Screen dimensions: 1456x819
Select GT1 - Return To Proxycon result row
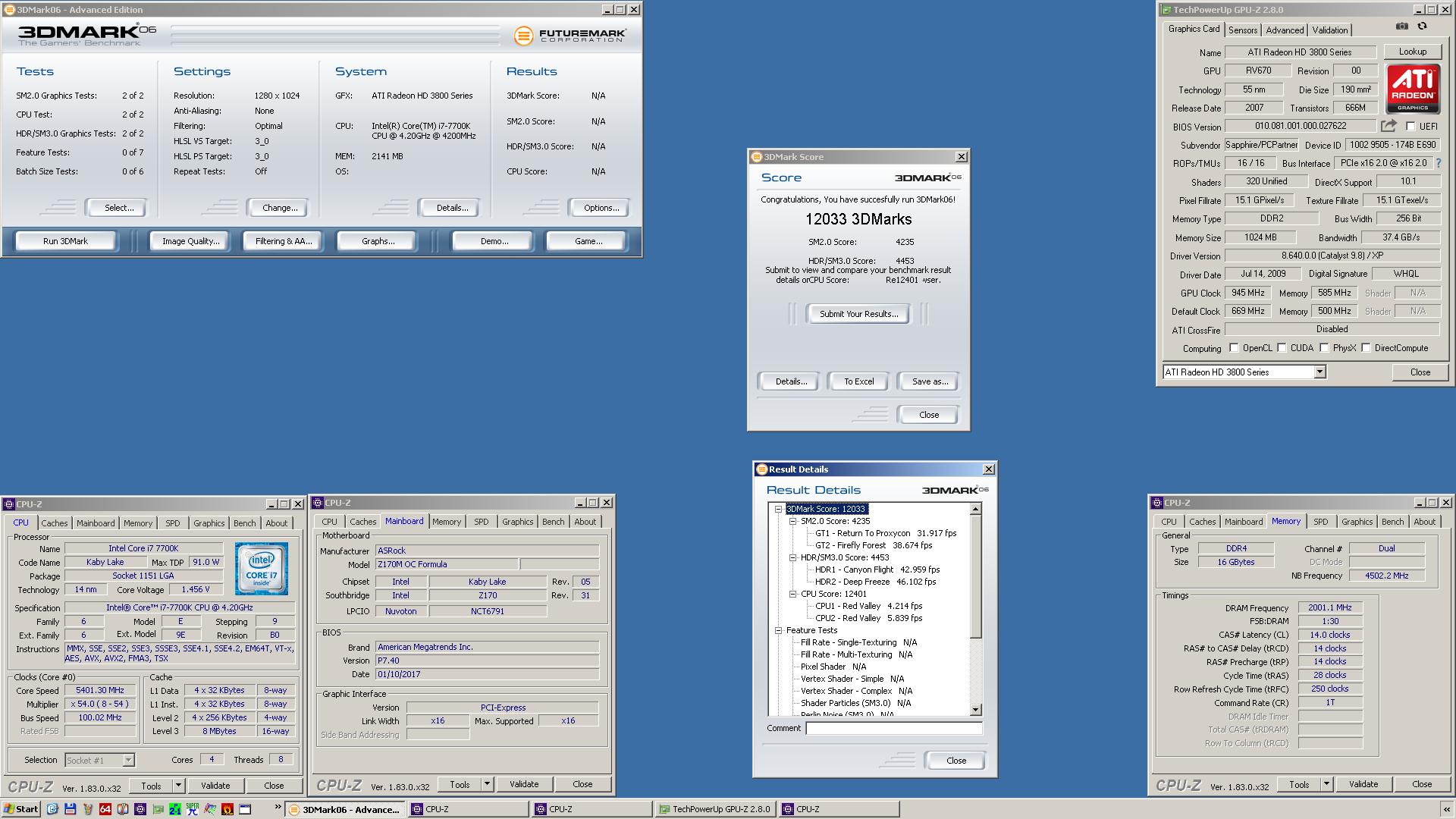pos(886,533)
